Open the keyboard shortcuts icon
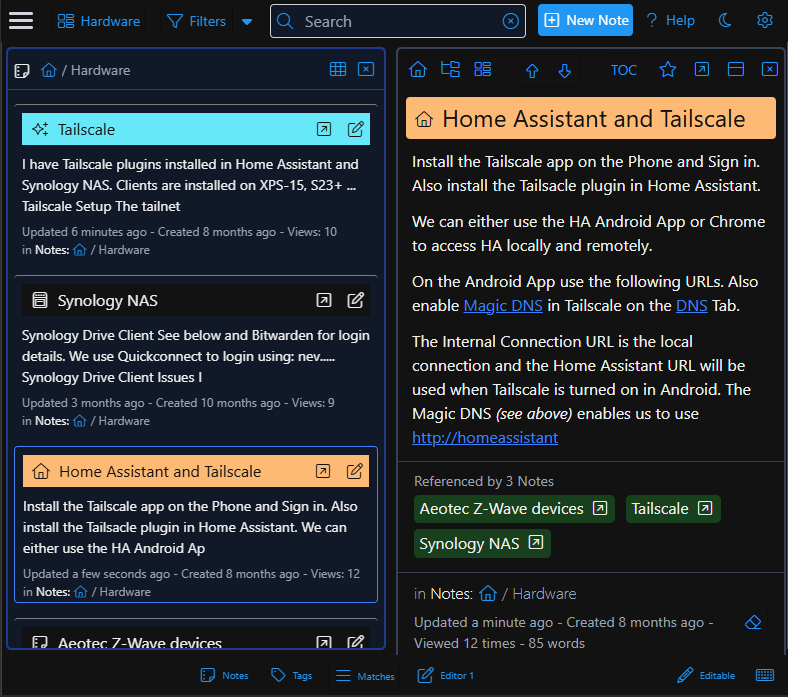 pyautogui.click(x=765, y=675)
